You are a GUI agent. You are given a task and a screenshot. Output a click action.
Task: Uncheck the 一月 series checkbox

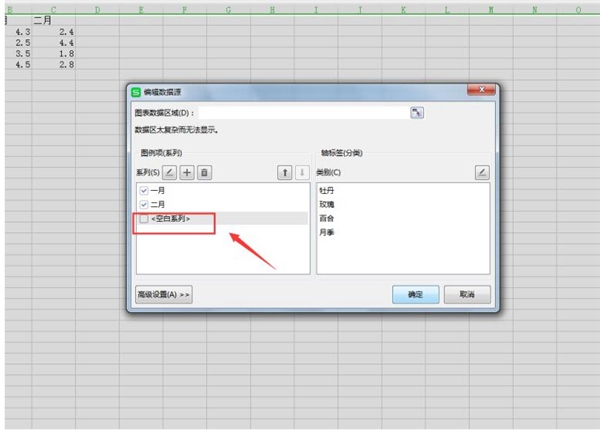tap(144, 190)
